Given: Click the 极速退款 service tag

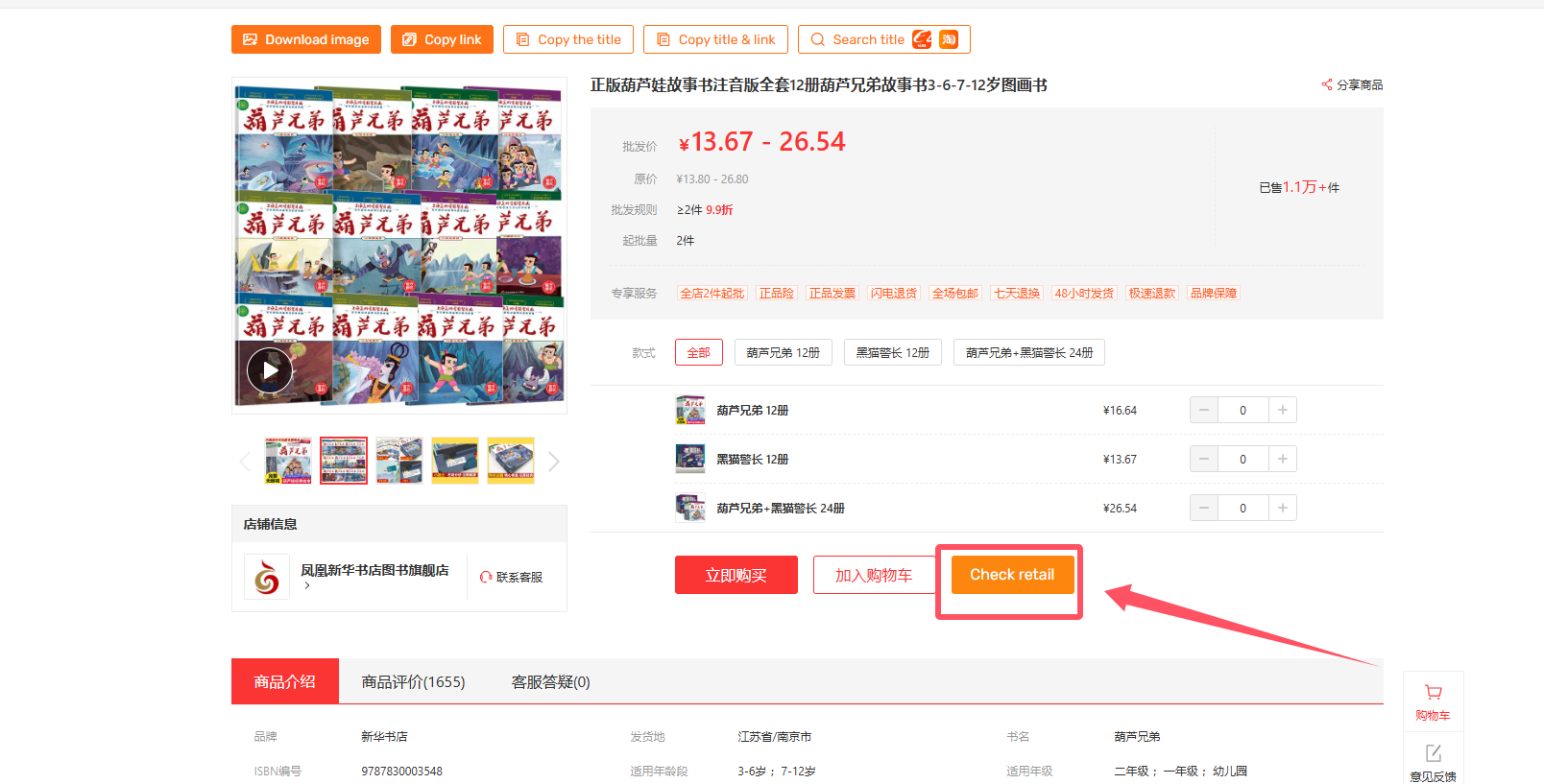Looking at the screenshot, I should pos(1152,293).
